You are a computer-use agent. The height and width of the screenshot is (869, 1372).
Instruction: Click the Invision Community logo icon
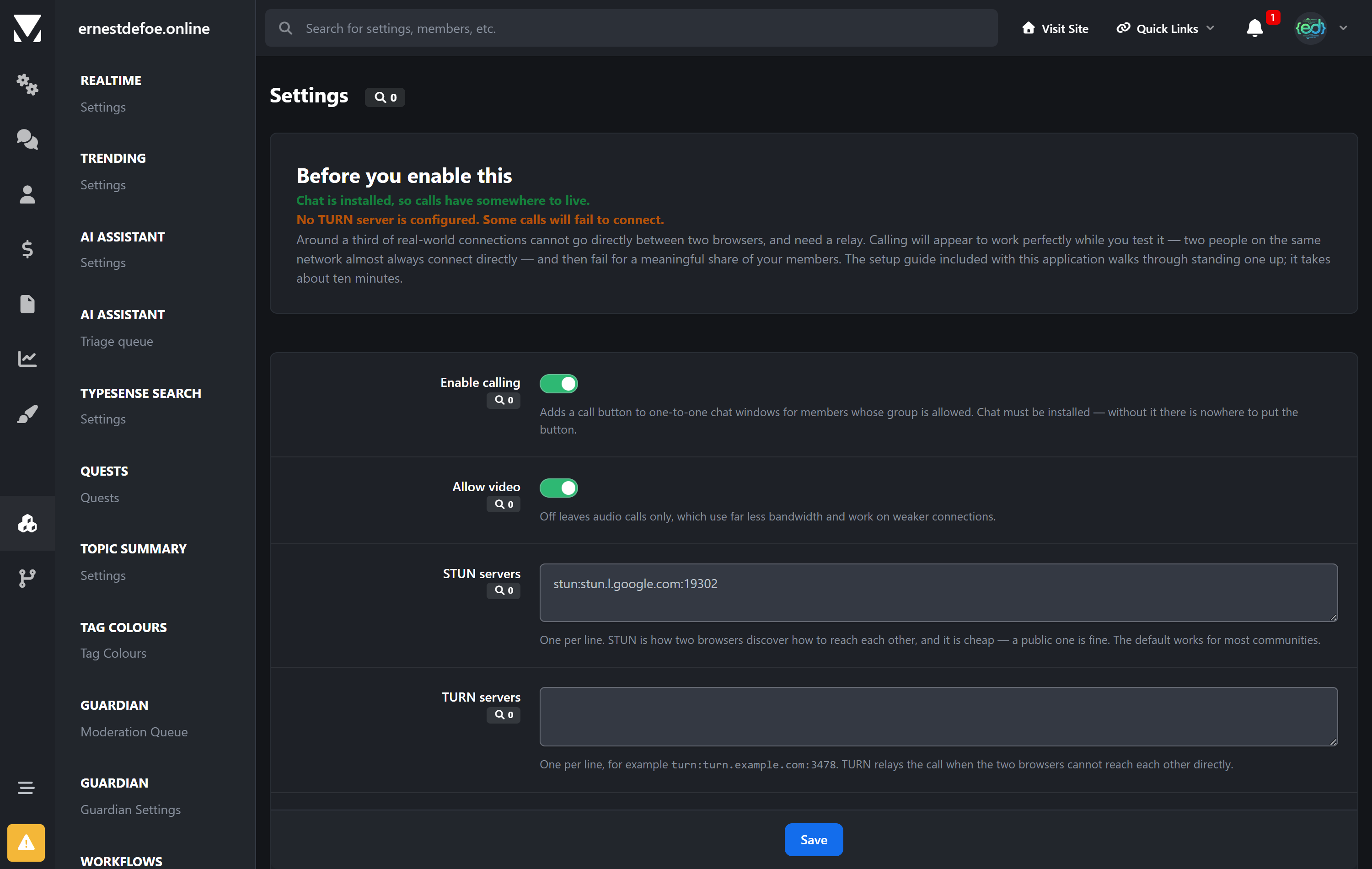pos(27,28)
